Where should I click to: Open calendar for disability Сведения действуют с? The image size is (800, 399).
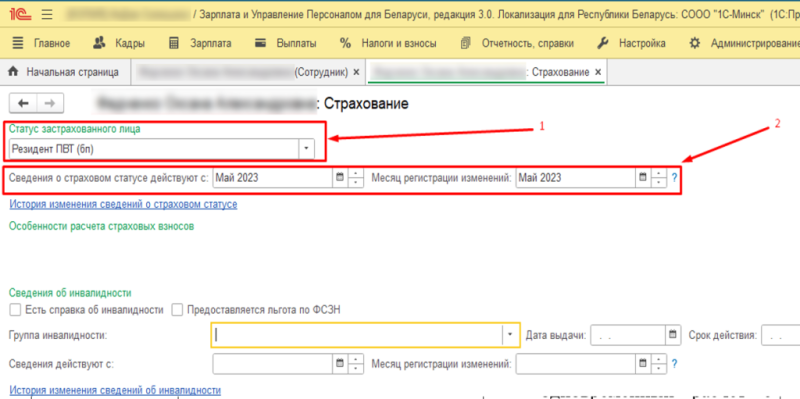click(x=340, y=363)
